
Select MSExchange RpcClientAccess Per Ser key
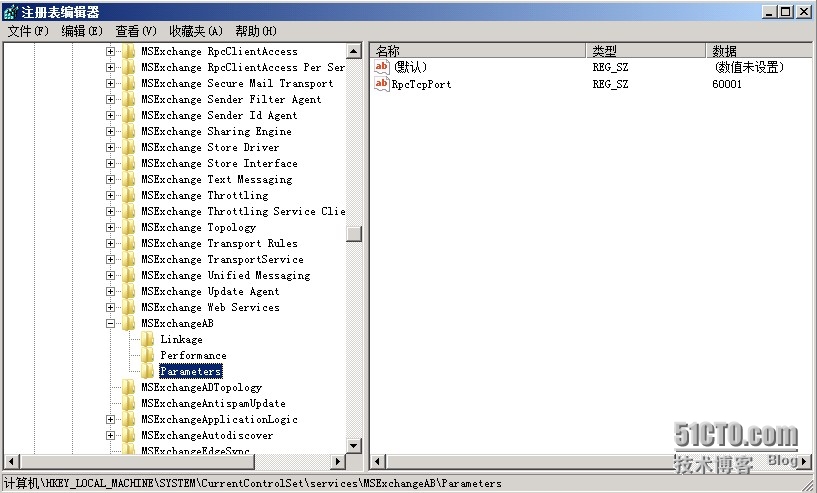point(243,68)
